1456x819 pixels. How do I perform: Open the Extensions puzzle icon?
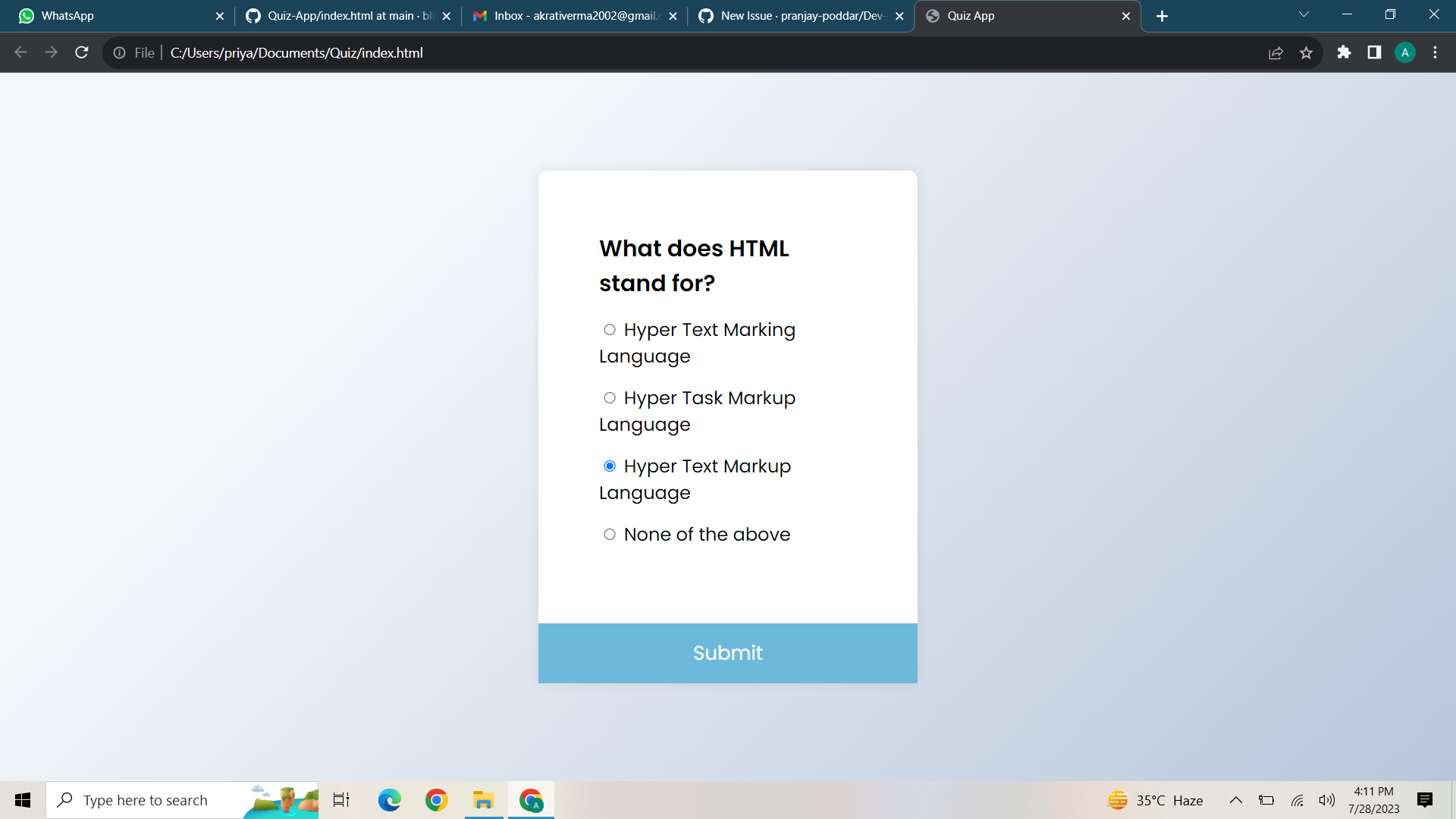1344,52
